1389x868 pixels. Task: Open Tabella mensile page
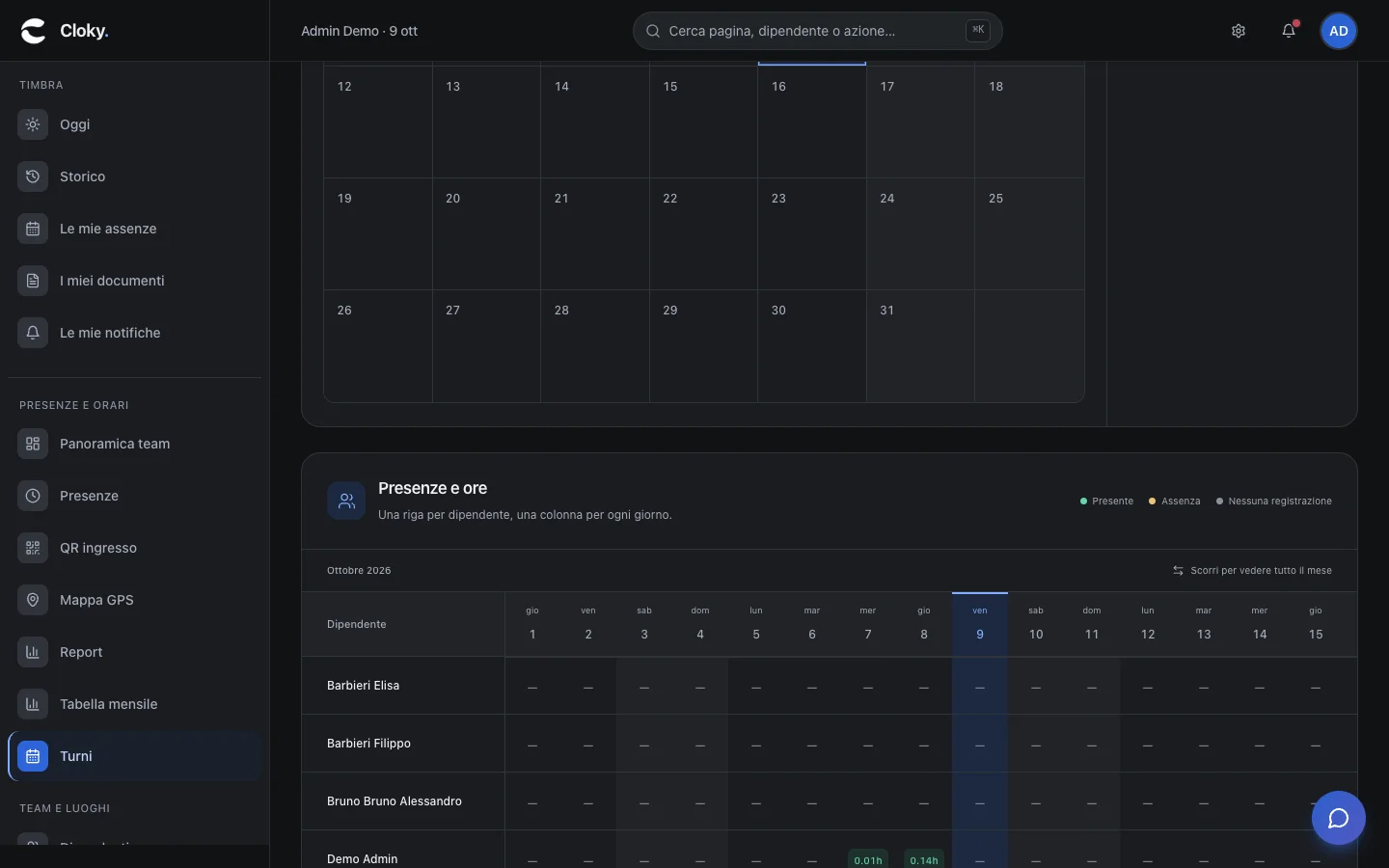(135, 704)
